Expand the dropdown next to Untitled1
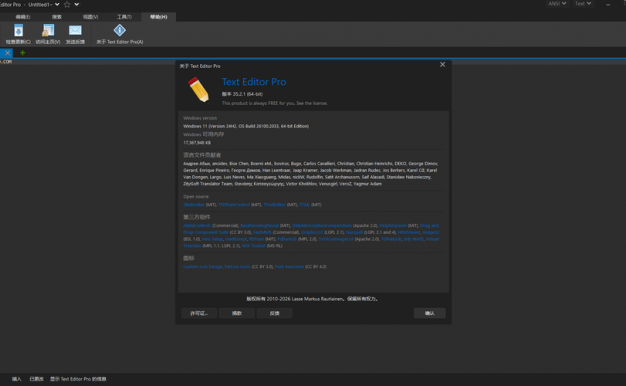Viewport: 626px width, 386px height. point(57,4)
